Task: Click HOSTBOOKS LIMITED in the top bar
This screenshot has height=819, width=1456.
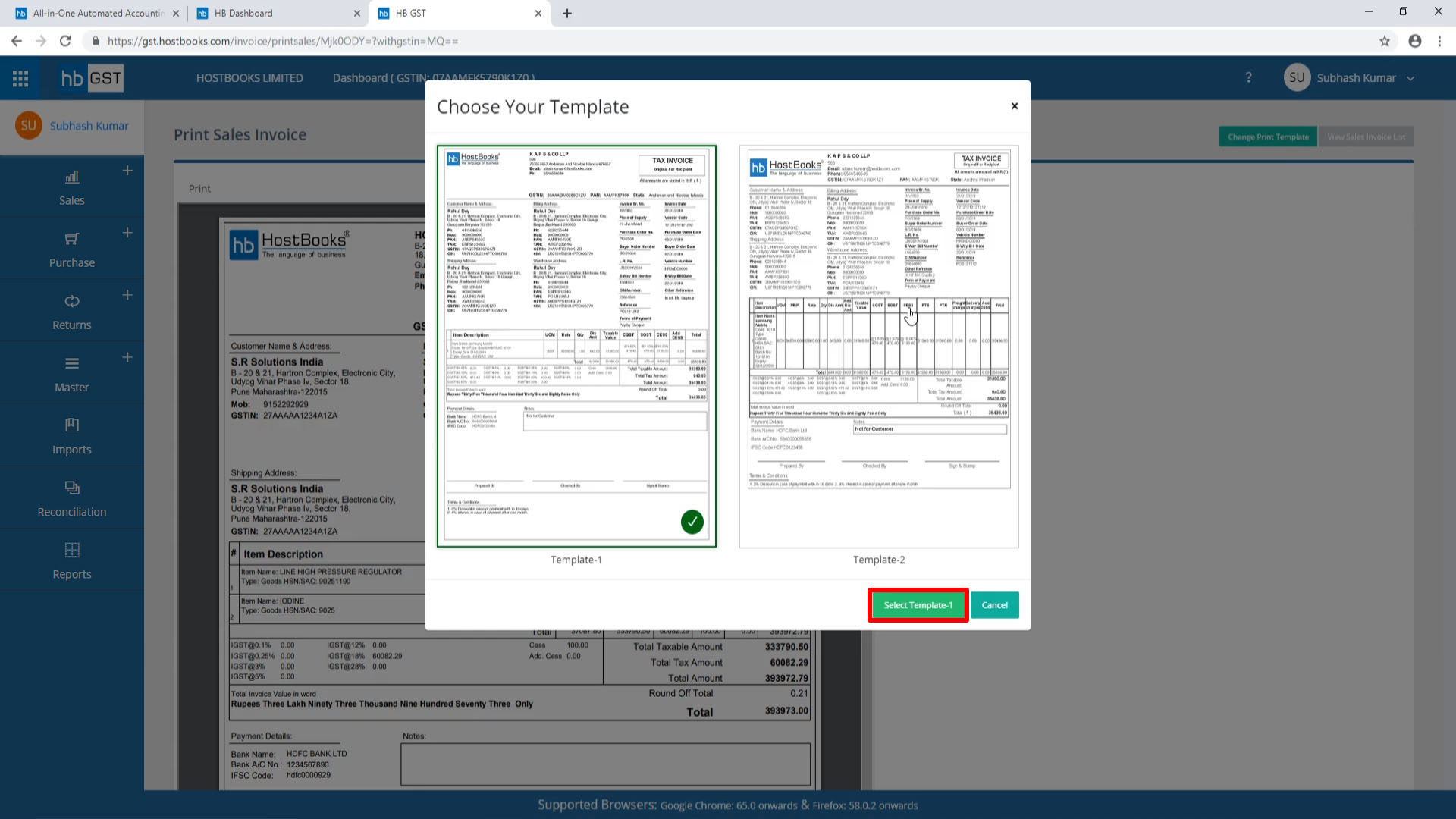Action: [249, 78]
